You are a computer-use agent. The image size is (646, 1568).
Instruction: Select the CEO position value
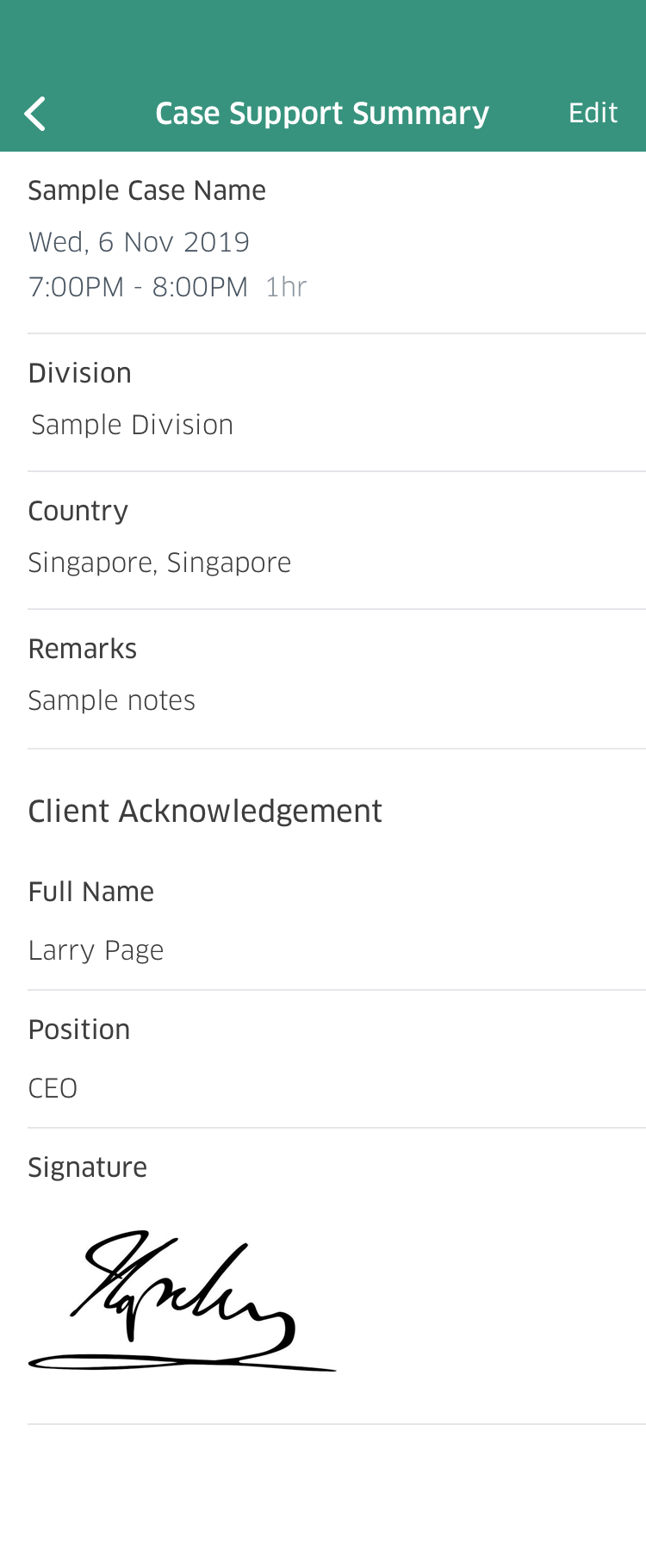[x=53, y=1088]
